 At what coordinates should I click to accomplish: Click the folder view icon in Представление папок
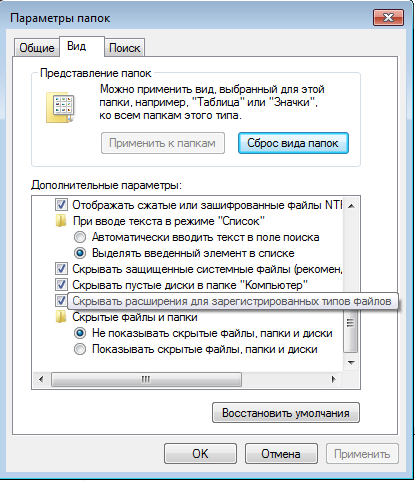tap(61, 108)
